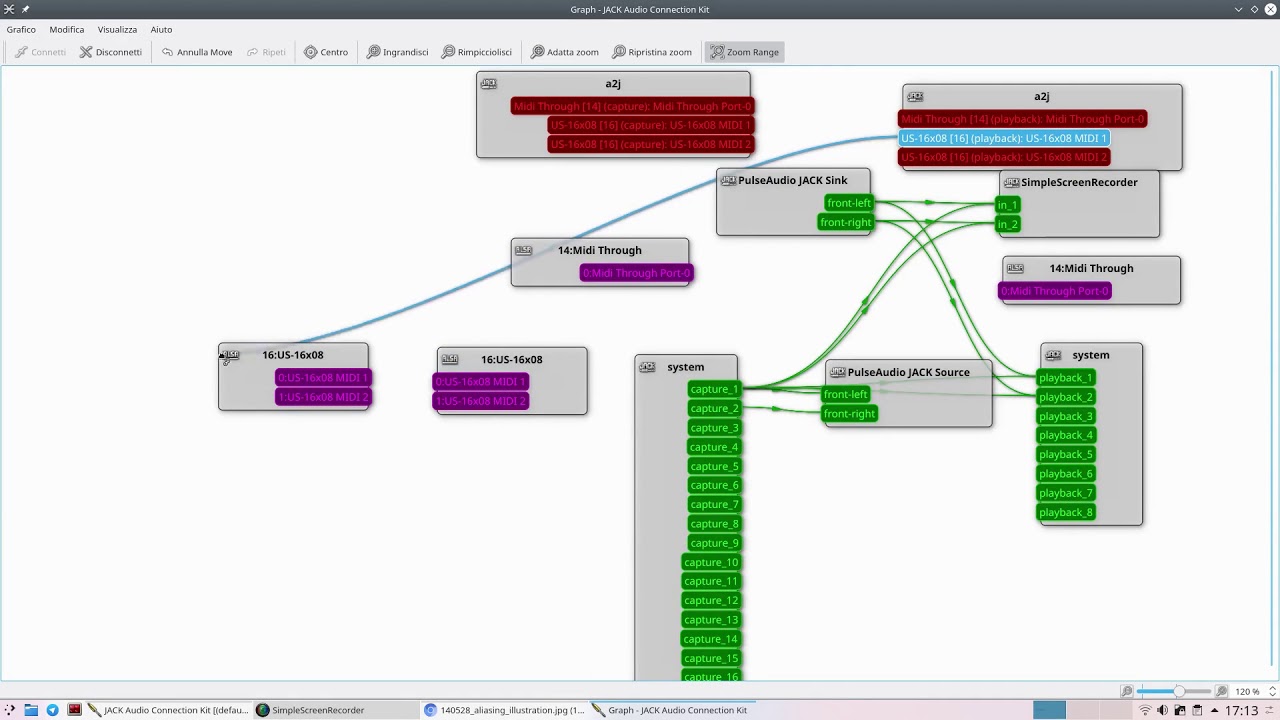Click the icon of the system capture node

[x=647, y=367]
